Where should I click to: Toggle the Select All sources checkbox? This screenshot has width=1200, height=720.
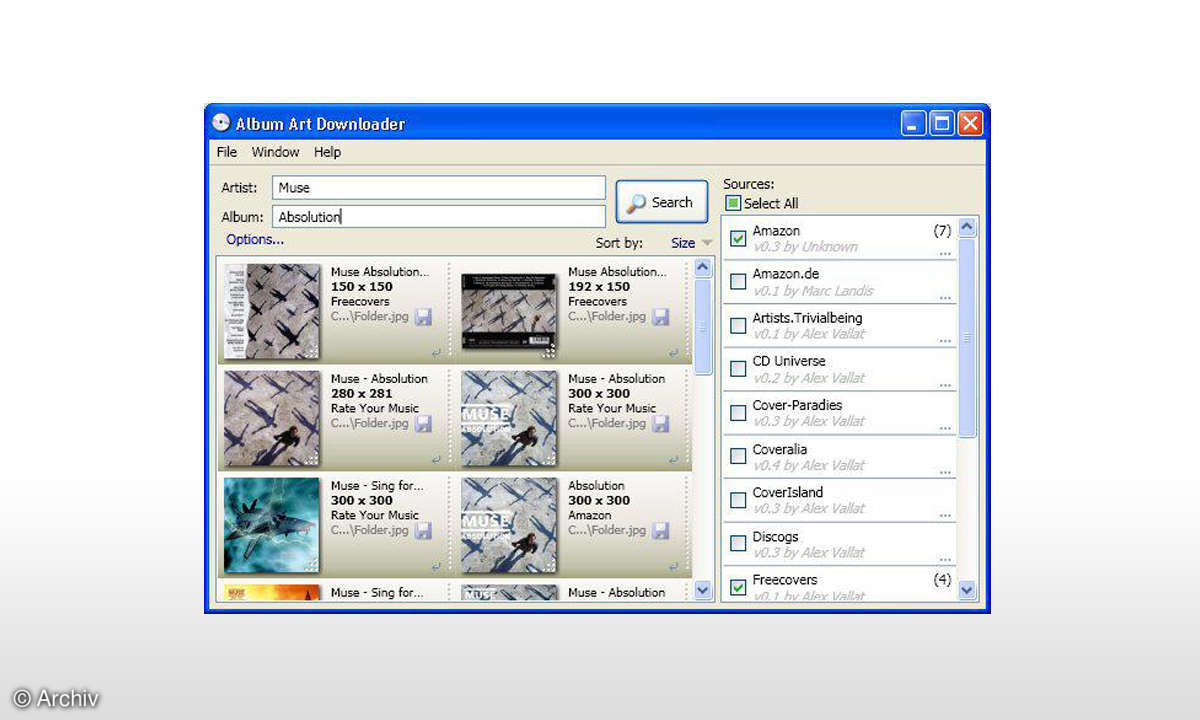(x=733, y=203)
